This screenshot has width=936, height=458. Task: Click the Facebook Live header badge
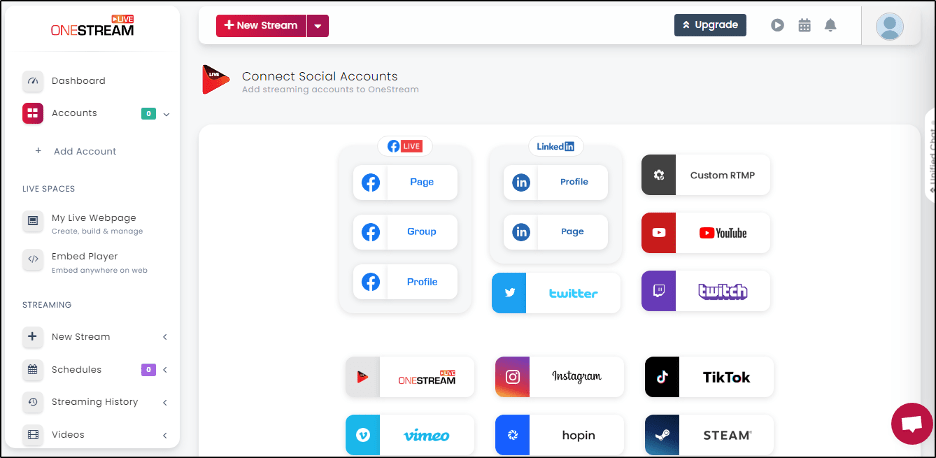coord(405,146)
